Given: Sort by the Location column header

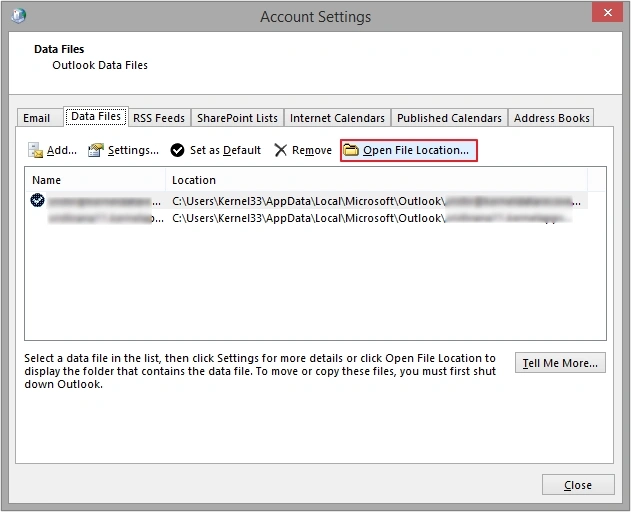Looking at the screenshot, I should coord(376,180).
